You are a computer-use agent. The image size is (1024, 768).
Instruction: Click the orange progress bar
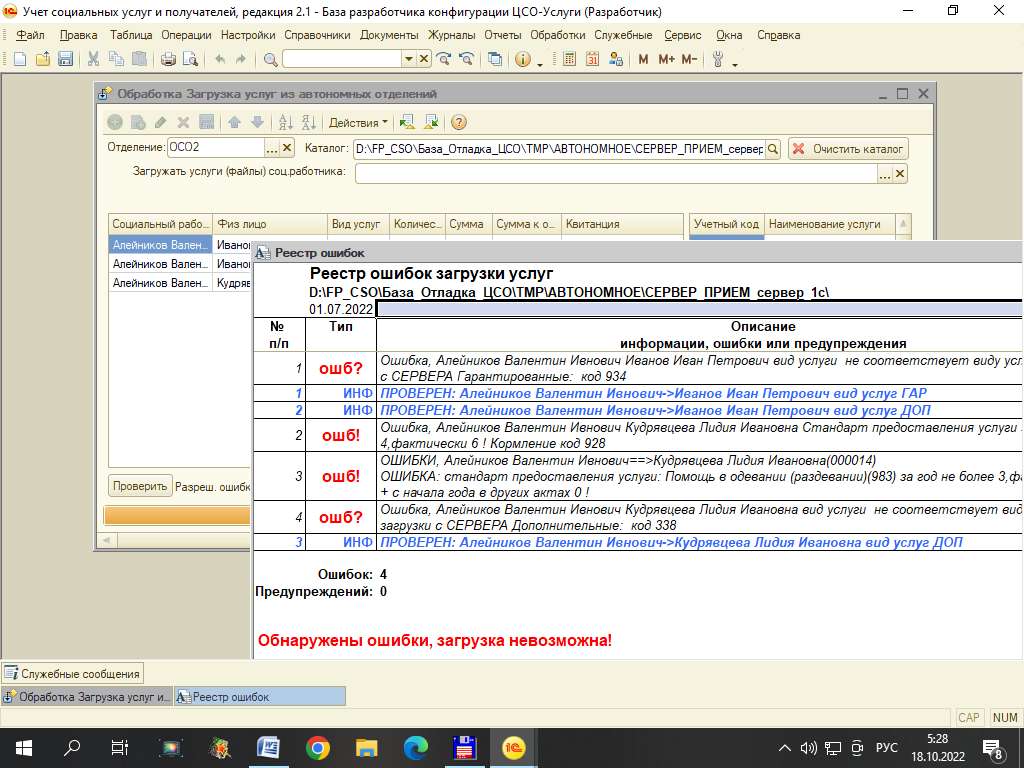(177, 516)
